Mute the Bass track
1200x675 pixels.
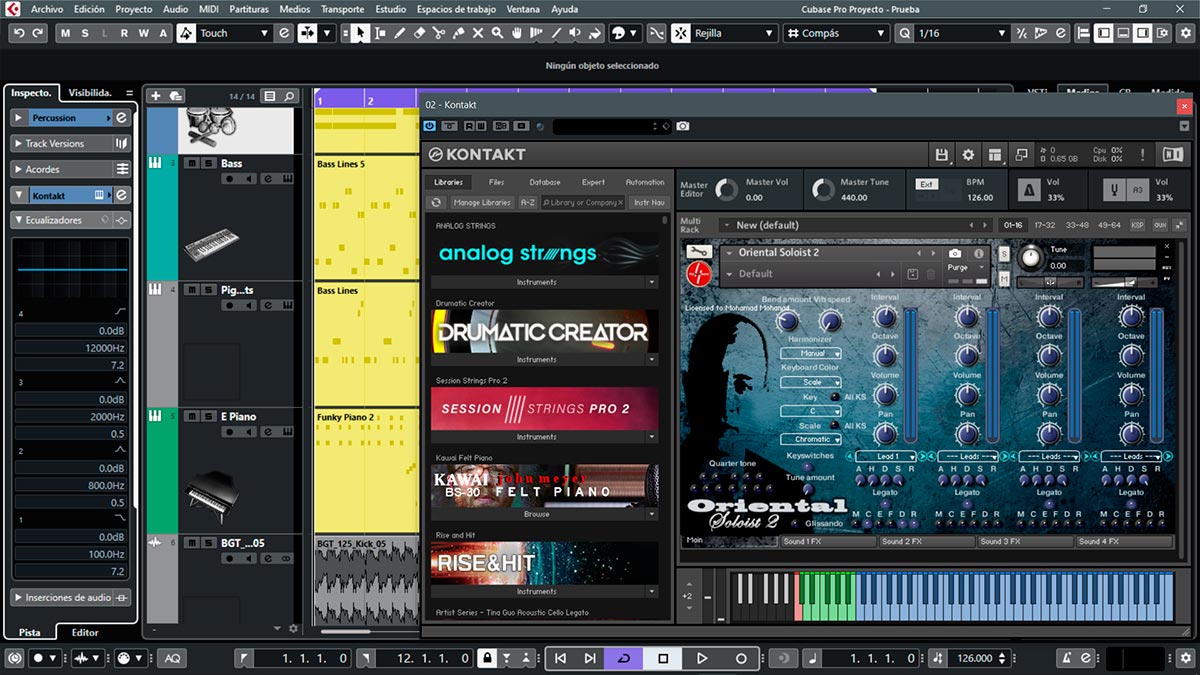[191, 163]
